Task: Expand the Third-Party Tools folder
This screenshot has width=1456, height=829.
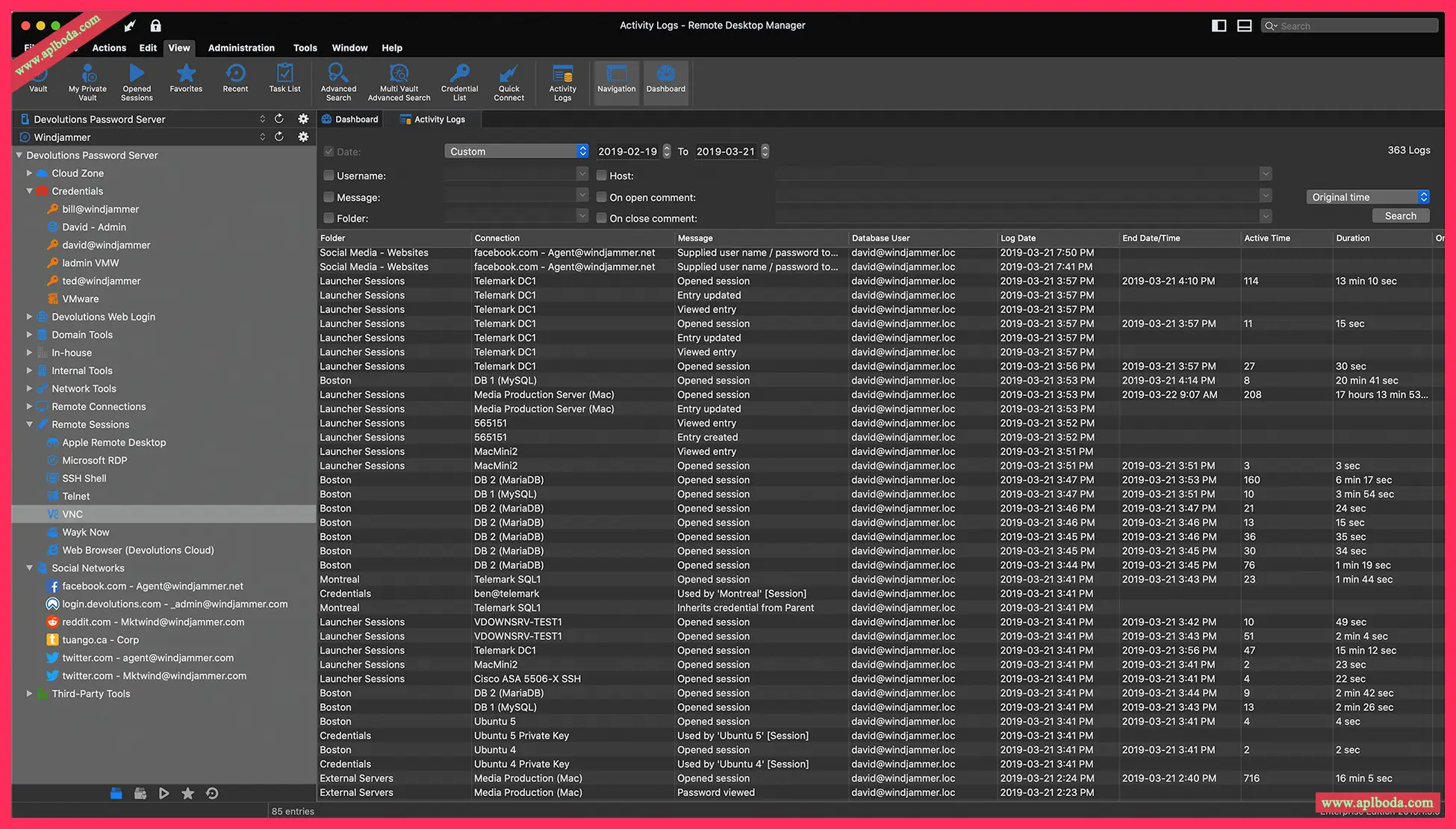Action: point(29,693)
